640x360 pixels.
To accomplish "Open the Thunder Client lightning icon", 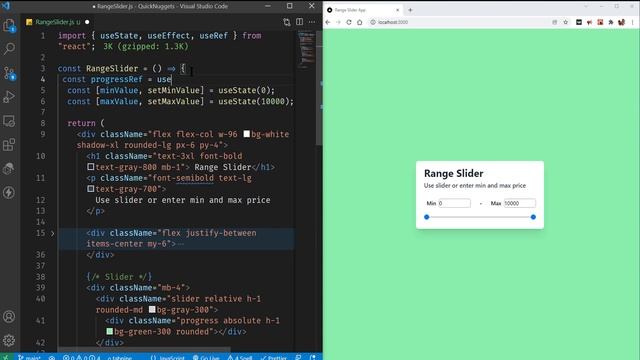I will [9, 192].
